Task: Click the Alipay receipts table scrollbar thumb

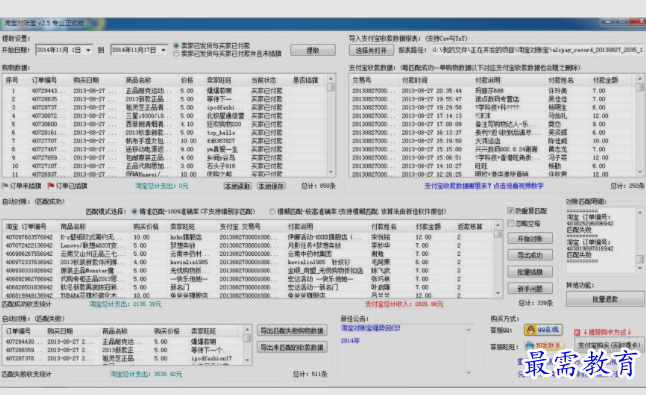Action: coord(639,87)
